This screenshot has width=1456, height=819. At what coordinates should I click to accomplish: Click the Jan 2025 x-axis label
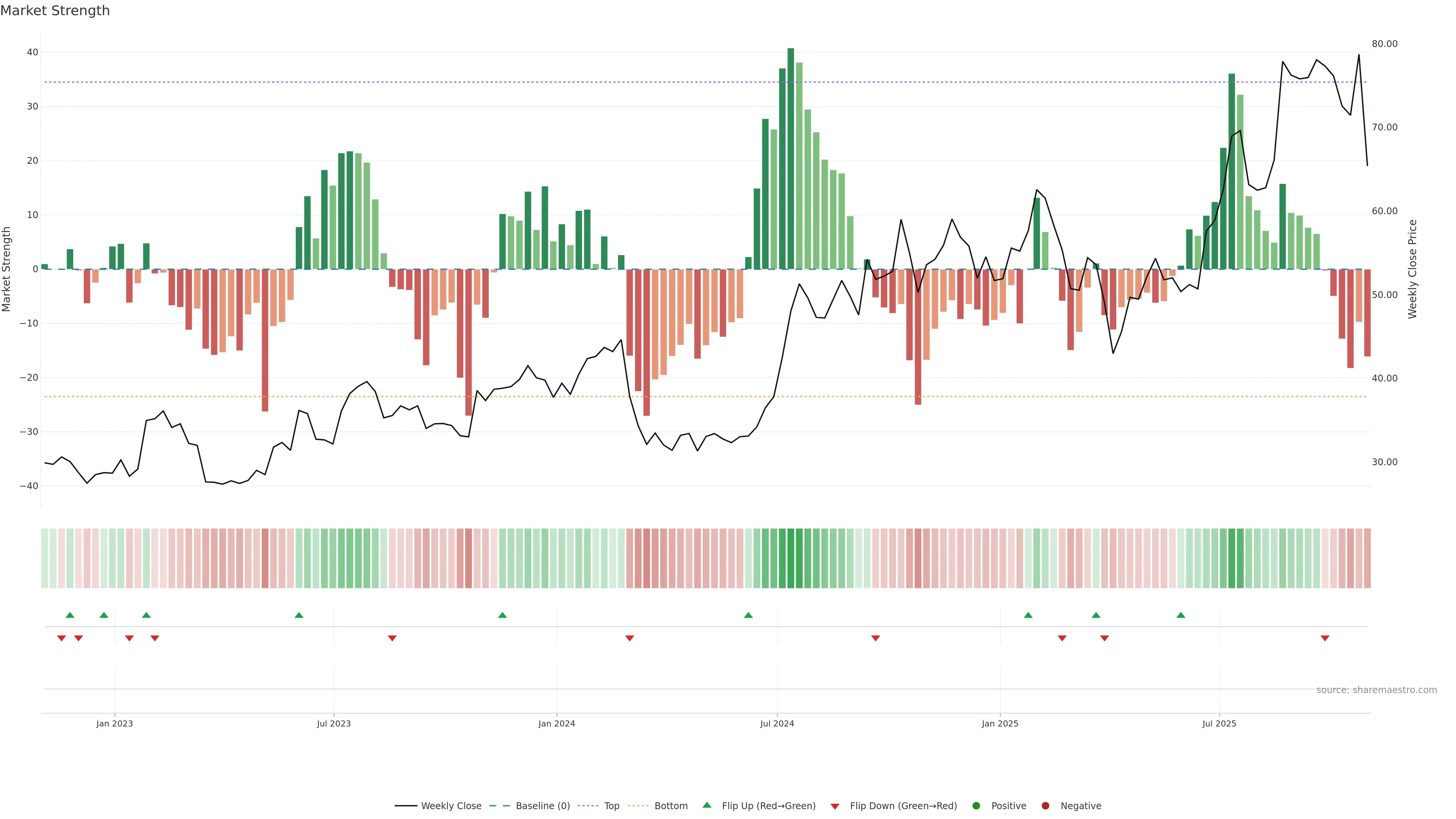1000,723
